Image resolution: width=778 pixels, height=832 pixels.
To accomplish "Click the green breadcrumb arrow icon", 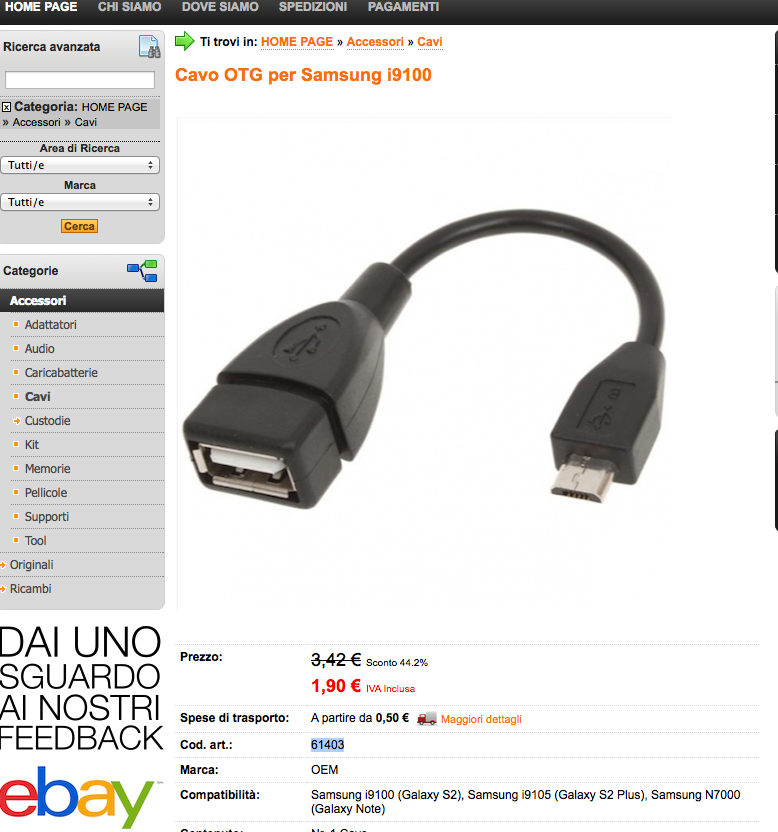I will pyautogui.click(x=185, y=41).
